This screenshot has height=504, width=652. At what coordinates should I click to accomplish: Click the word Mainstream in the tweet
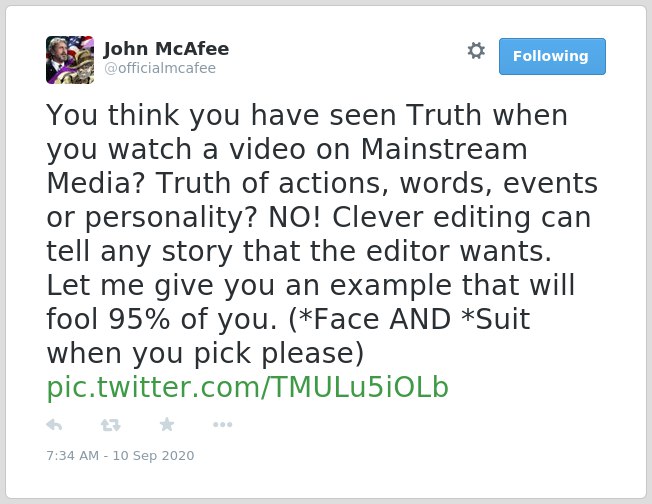click(444, 149)
